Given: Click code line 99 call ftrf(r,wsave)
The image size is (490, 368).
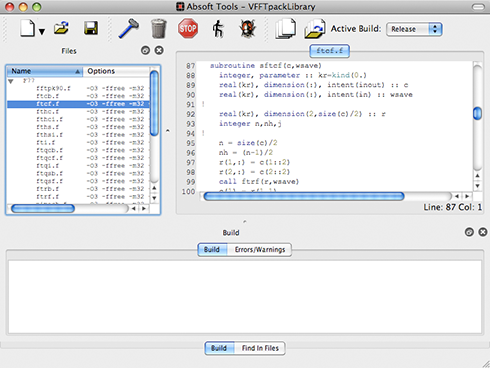Looking at the screenshot, I should tap(259, 182).
